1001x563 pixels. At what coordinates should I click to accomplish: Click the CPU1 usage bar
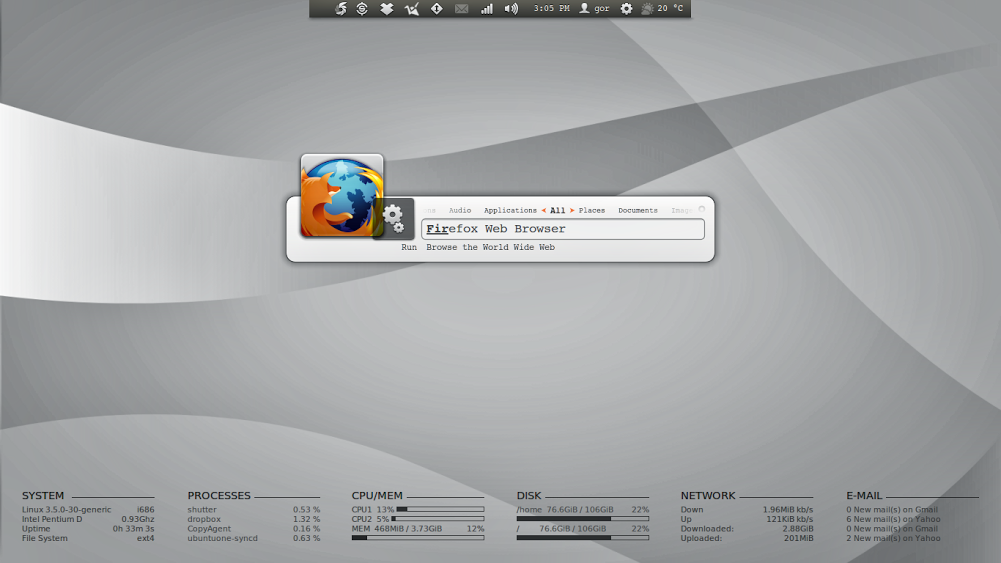coord(440,509)
